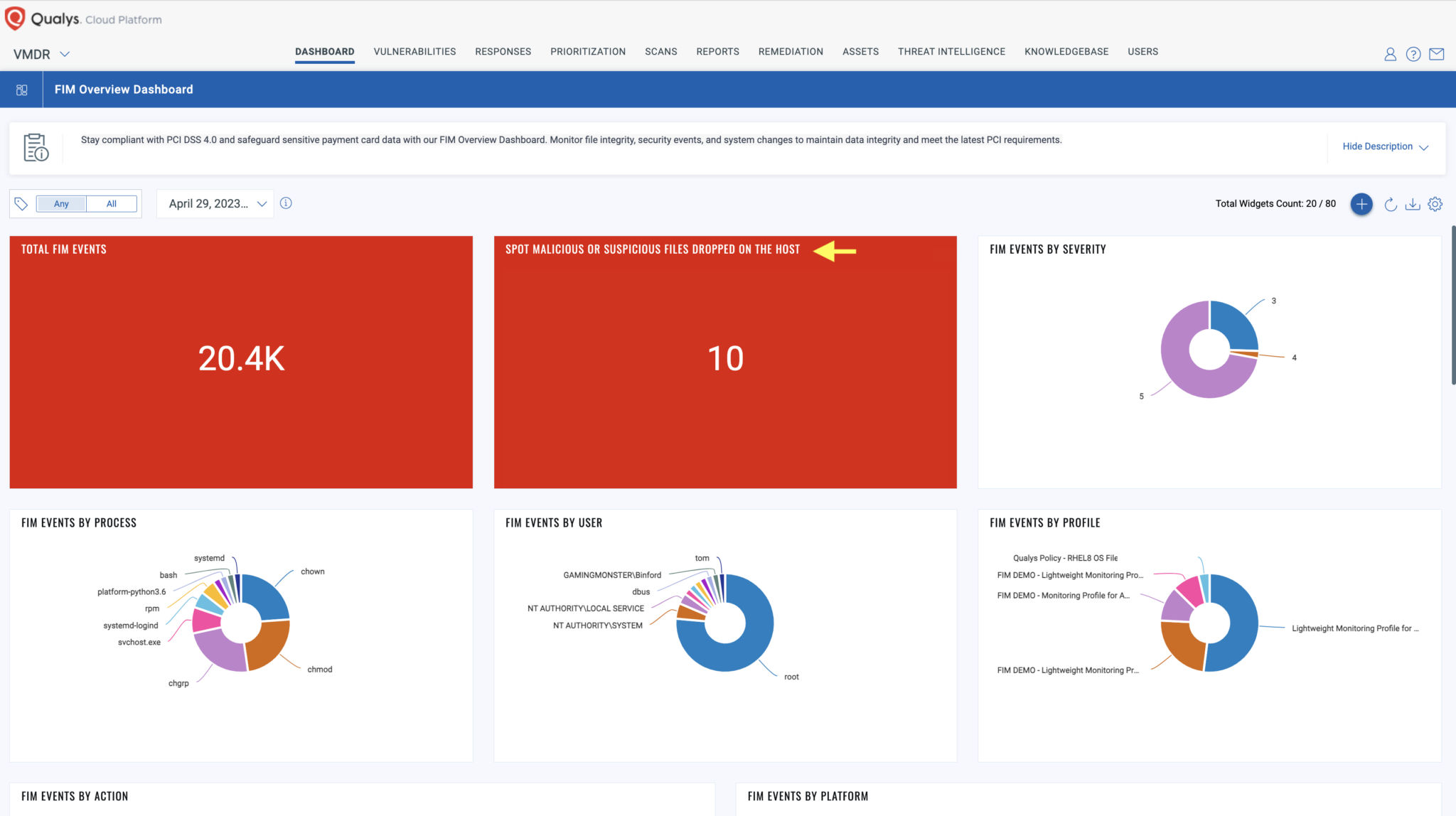Open the dashboard settings gear icon
Viewport: 1456px width, 816px height.
click(1436, 204)
